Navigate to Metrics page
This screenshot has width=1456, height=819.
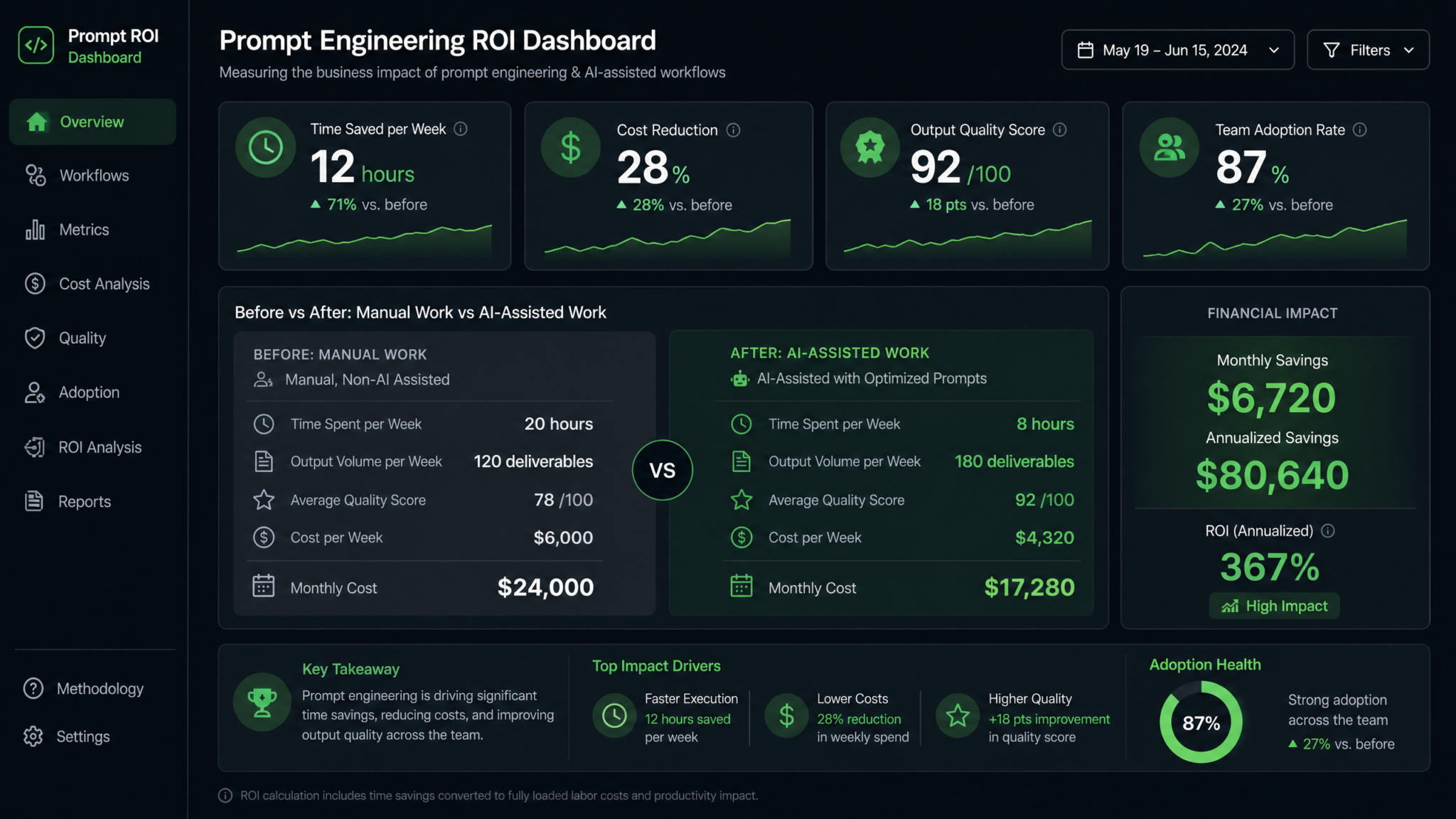point(92,230)
